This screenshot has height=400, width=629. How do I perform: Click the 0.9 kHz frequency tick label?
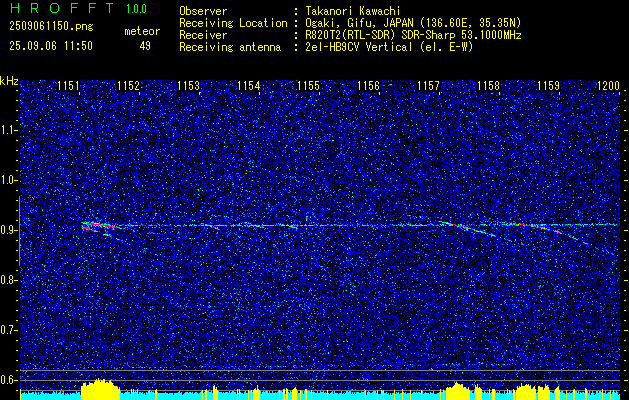point(7,230)
